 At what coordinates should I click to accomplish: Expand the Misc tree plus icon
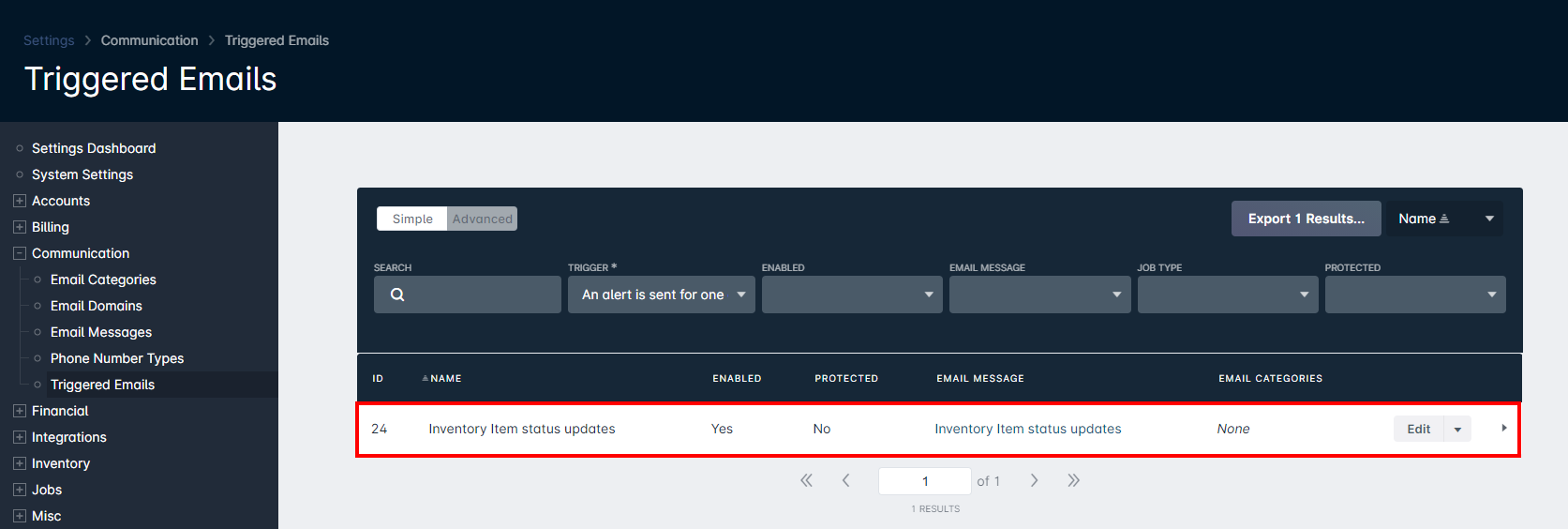(19, 516)
